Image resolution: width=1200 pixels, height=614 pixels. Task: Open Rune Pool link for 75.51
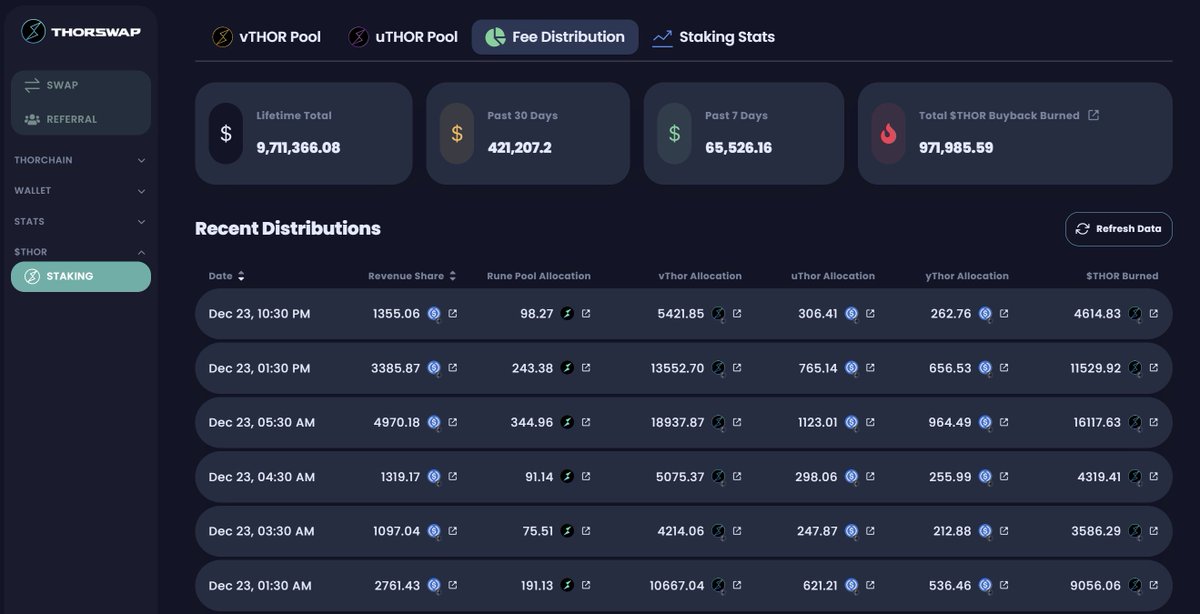[x=586, y=531]
